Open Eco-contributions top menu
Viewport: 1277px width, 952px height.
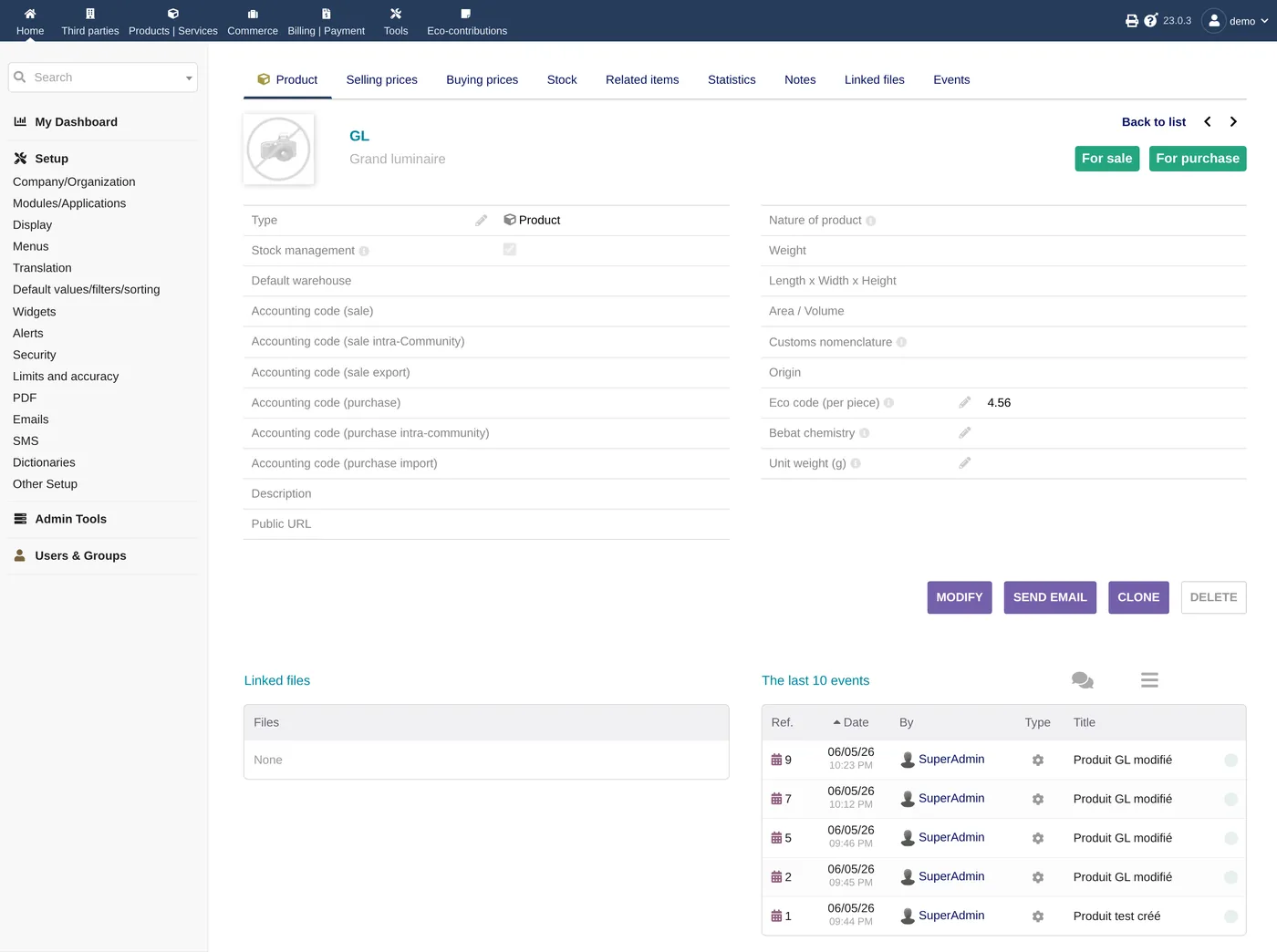coord(467,21)
